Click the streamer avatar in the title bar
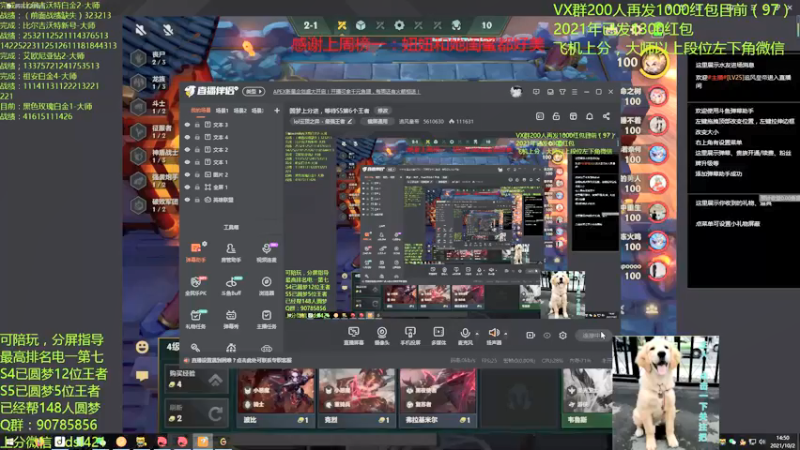The height and width of the screenshot is (450, 800). [516, 92]
